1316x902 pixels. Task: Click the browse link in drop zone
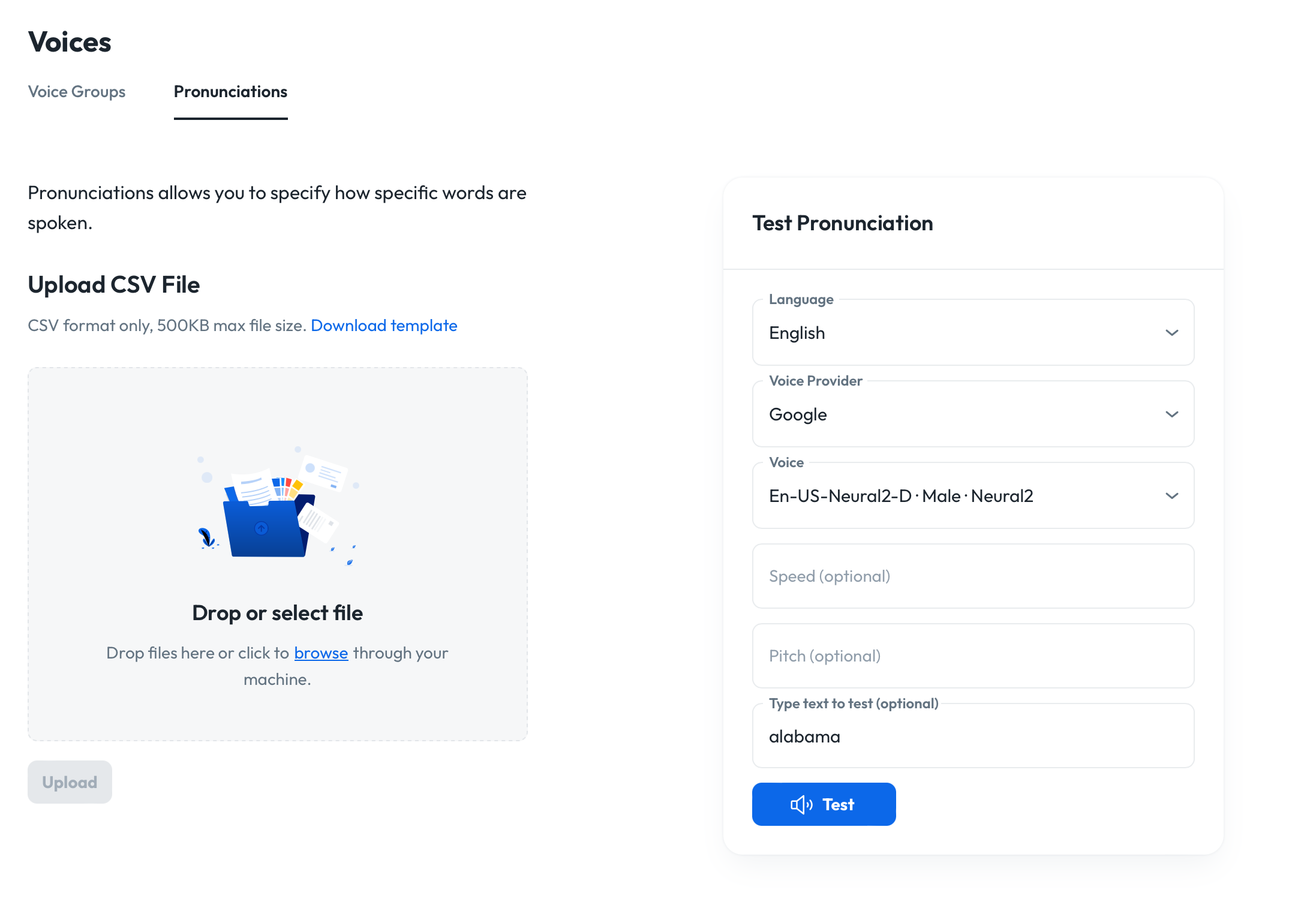click(321, 653)
